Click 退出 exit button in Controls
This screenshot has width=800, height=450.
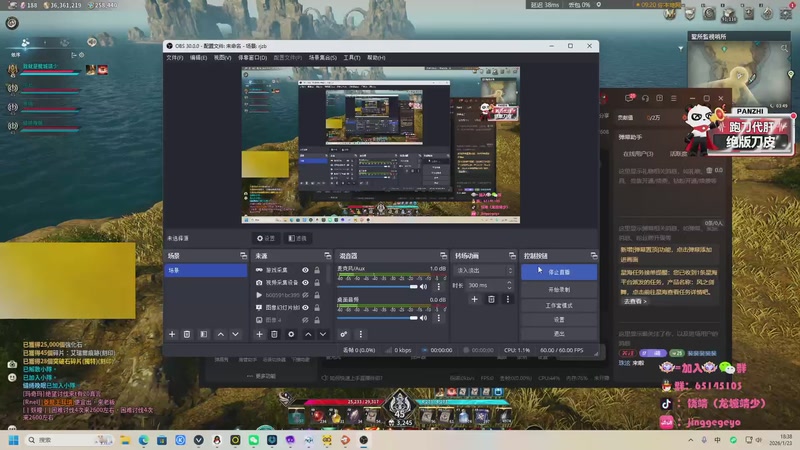click(559, 334)
